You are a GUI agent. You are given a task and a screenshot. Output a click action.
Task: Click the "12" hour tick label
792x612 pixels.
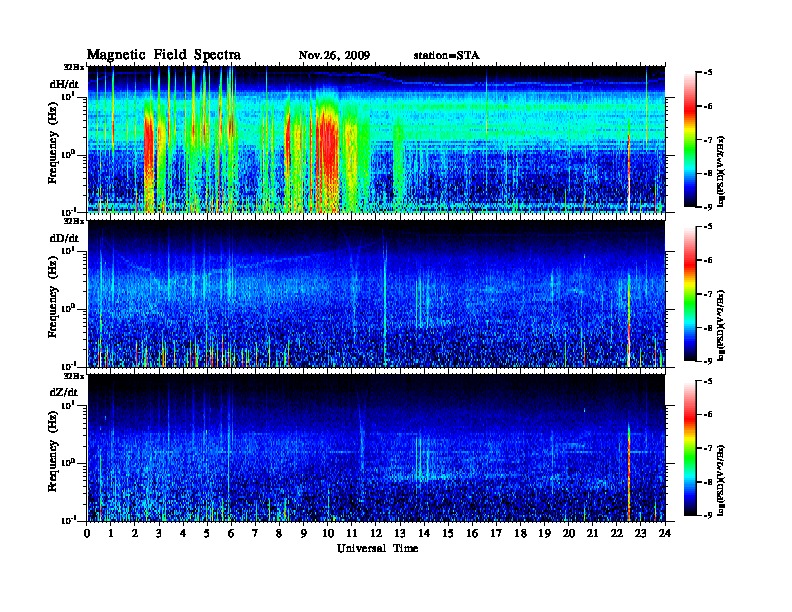click(x=375, y=533)
